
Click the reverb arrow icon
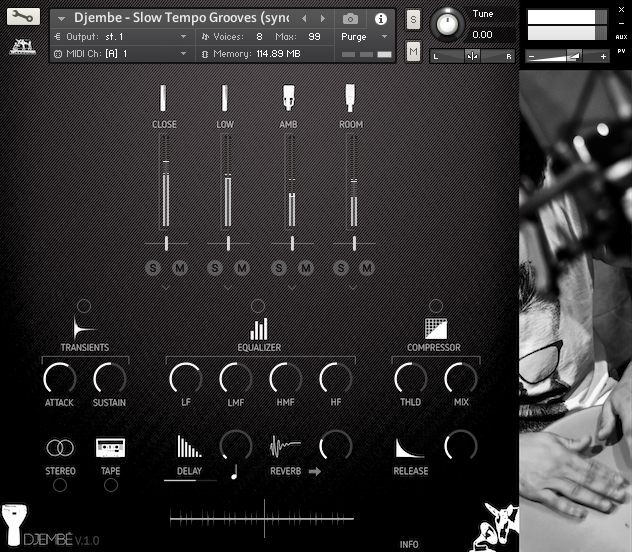315,471
